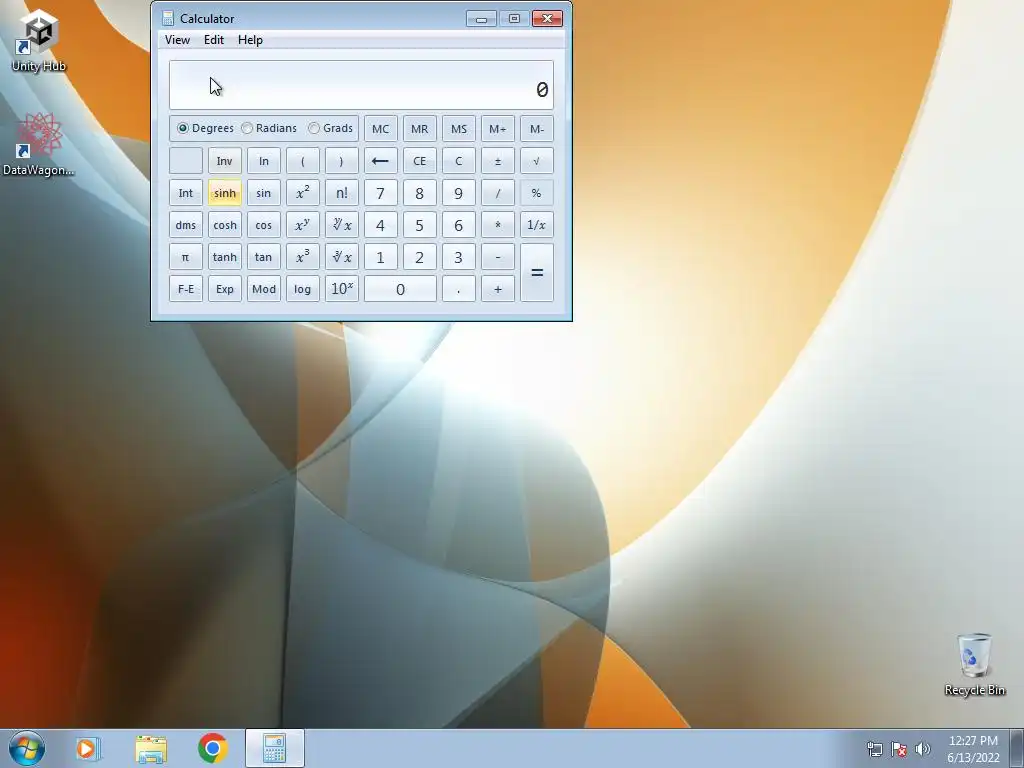Click the M- memory subtract button

click(x=537, y=129)
